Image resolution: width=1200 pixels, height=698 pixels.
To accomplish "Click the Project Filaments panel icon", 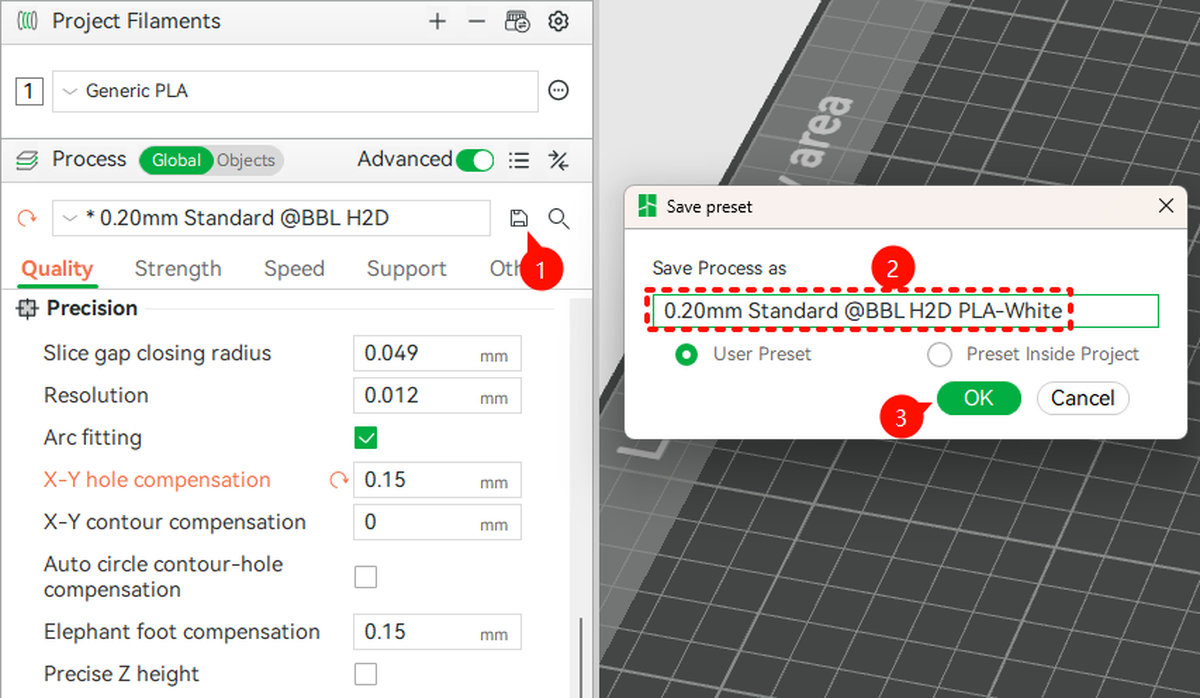I will pyautogui.click(x=28, y=21).
